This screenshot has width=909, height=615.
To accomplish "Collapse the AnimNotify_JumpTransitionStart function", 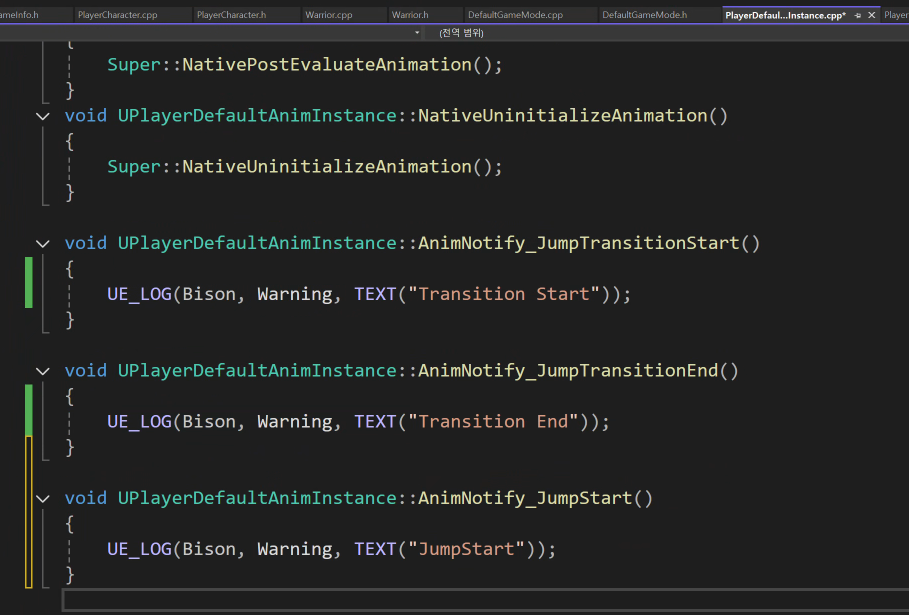I will [42, 243].
